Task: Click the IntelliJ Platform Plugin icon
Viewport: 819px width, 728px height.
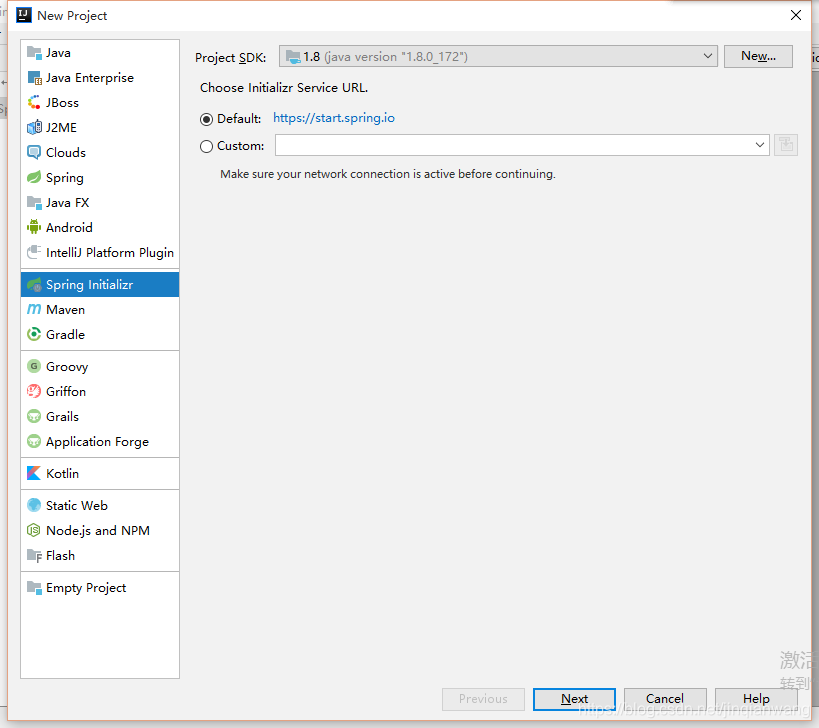Action: click(x=34, y=252)
